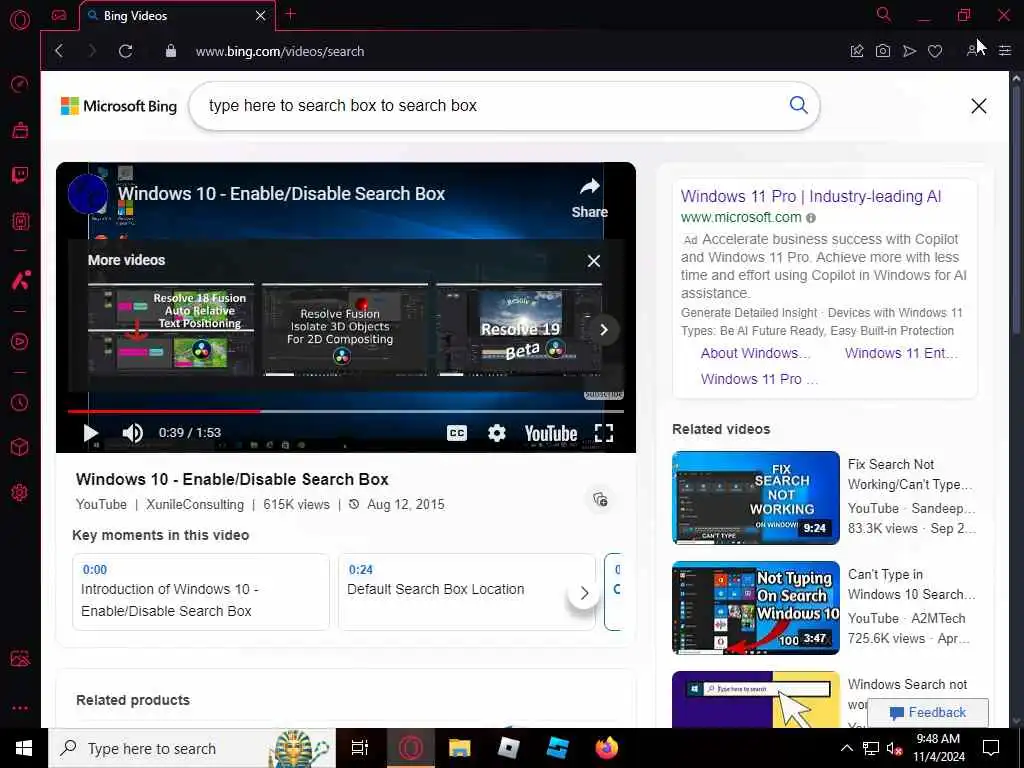Open Extensions cube icon in sidebar
1024x768 pixels.
(20, 447)
